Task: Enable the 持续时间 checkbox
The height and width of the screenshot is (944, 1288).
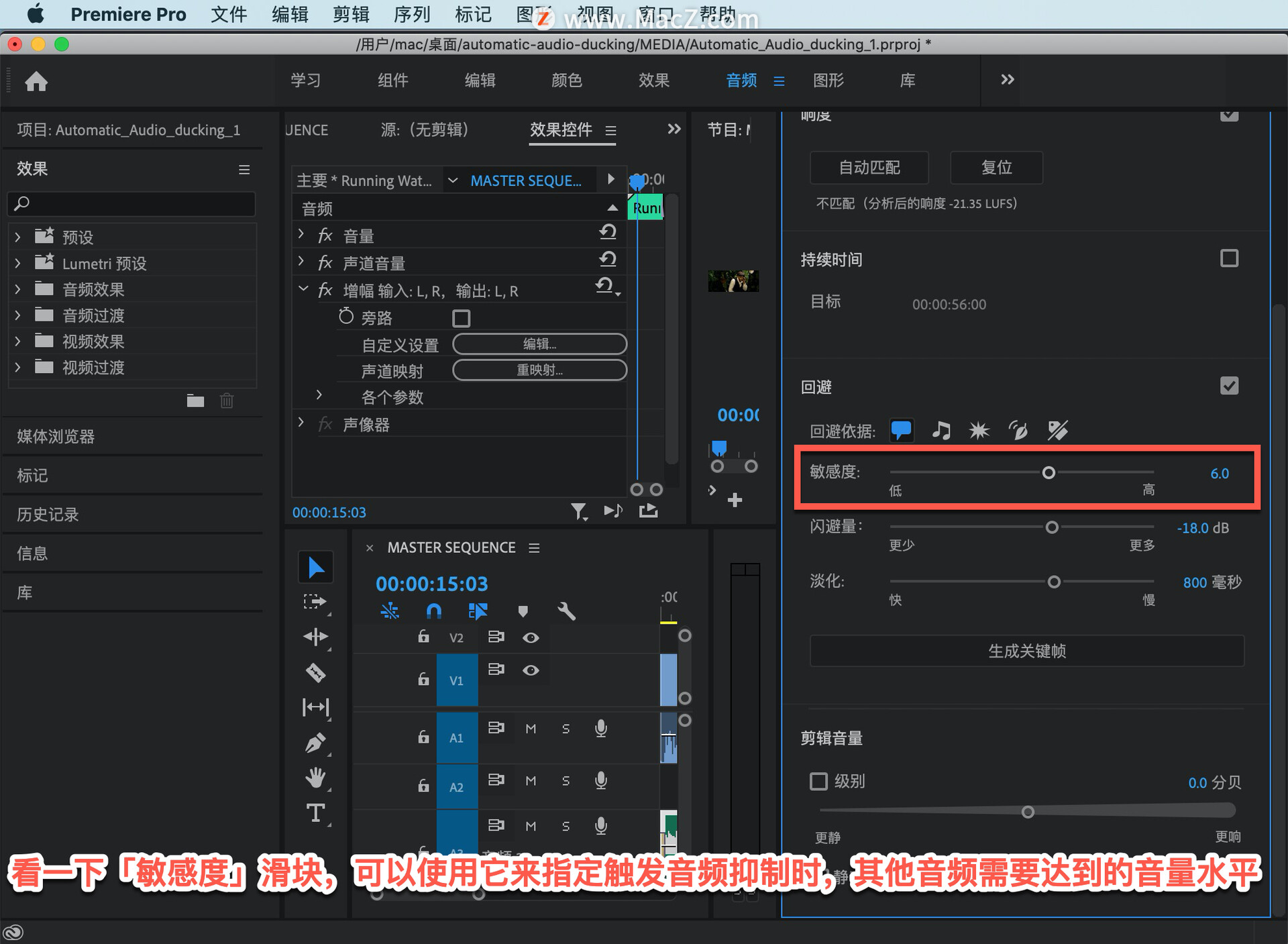Action: pyautogui.click(x=1229, y=258)
